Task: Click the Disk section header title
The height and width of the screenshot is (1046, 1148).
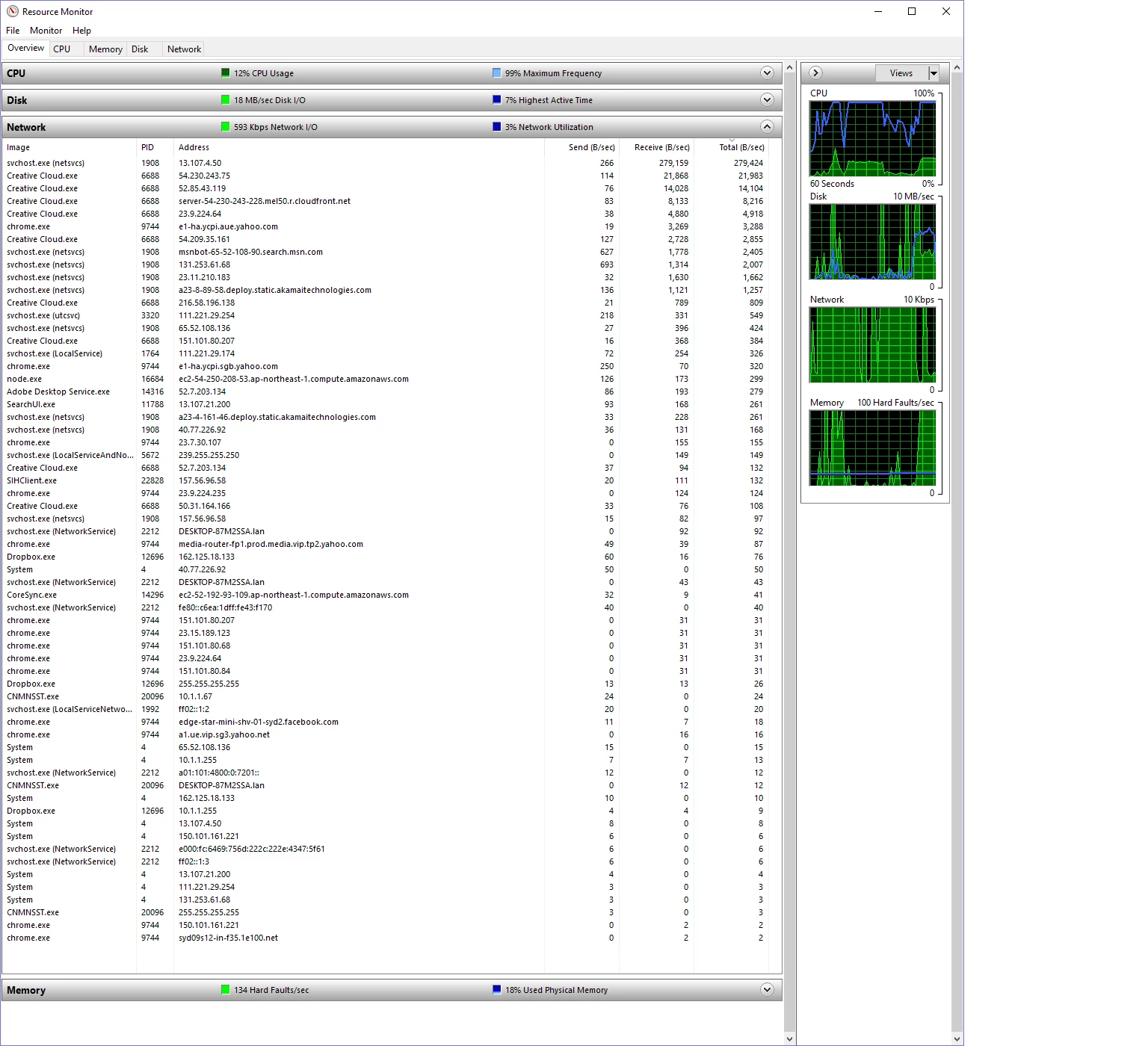Action: pos(16,100)
